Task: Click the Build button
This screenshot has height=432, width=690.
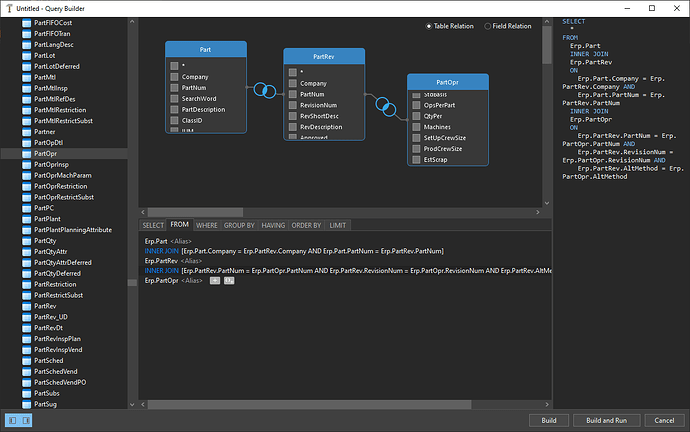Action: pyautogui.click(x=549, y=421)
